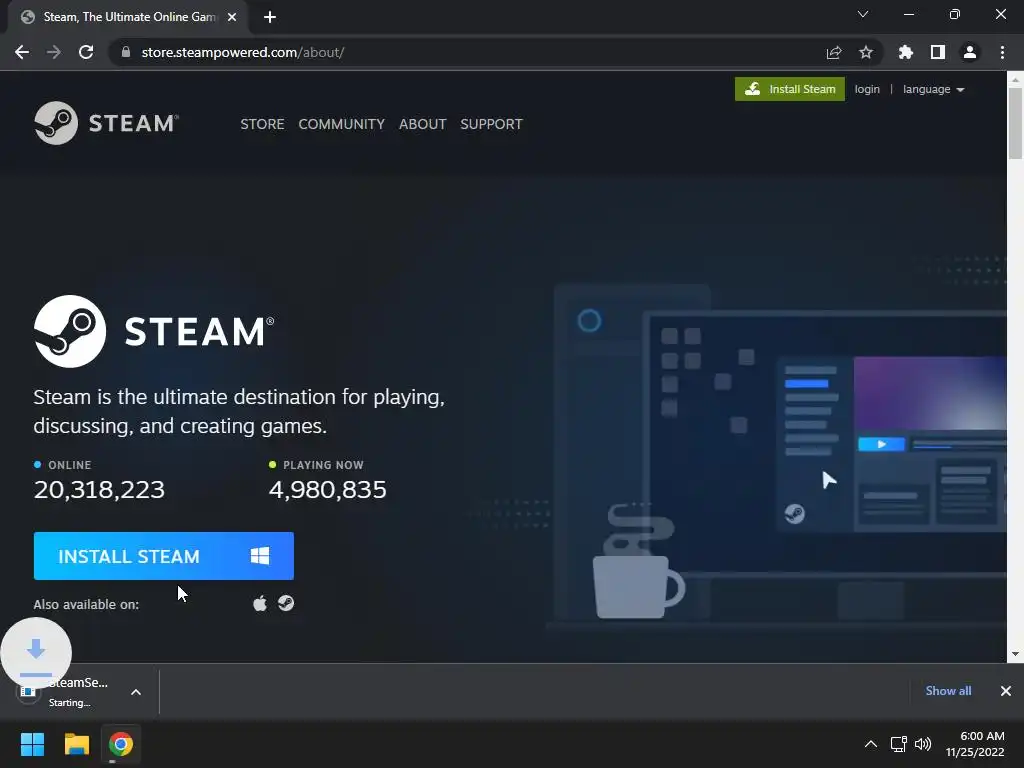Click the page vertical scrollbar thumb
This screenshot has width=1024, height=768.
click(x=1015, y=123)
